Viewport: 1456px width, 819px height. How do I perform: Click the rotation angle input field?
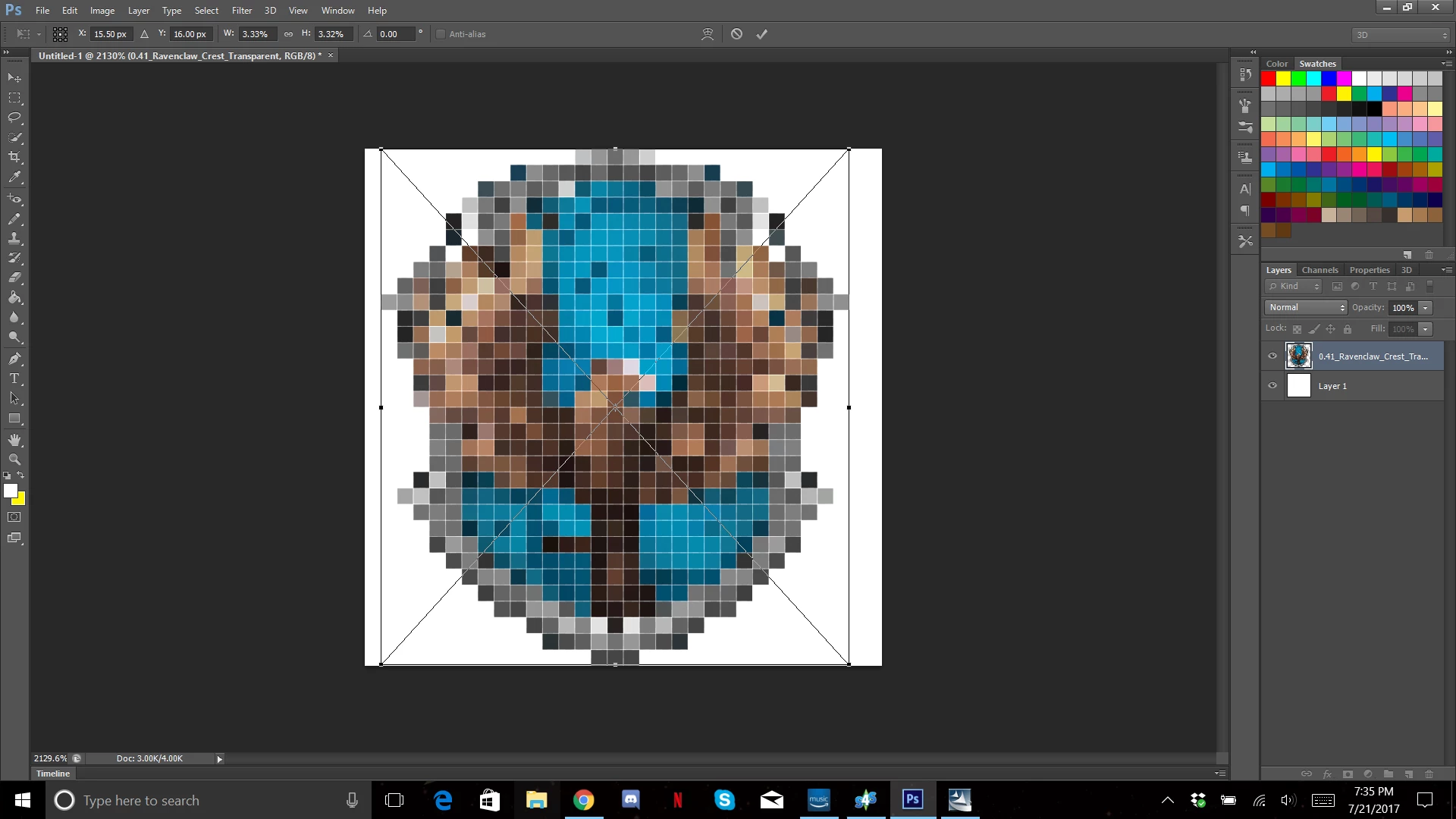pos(396,34)
